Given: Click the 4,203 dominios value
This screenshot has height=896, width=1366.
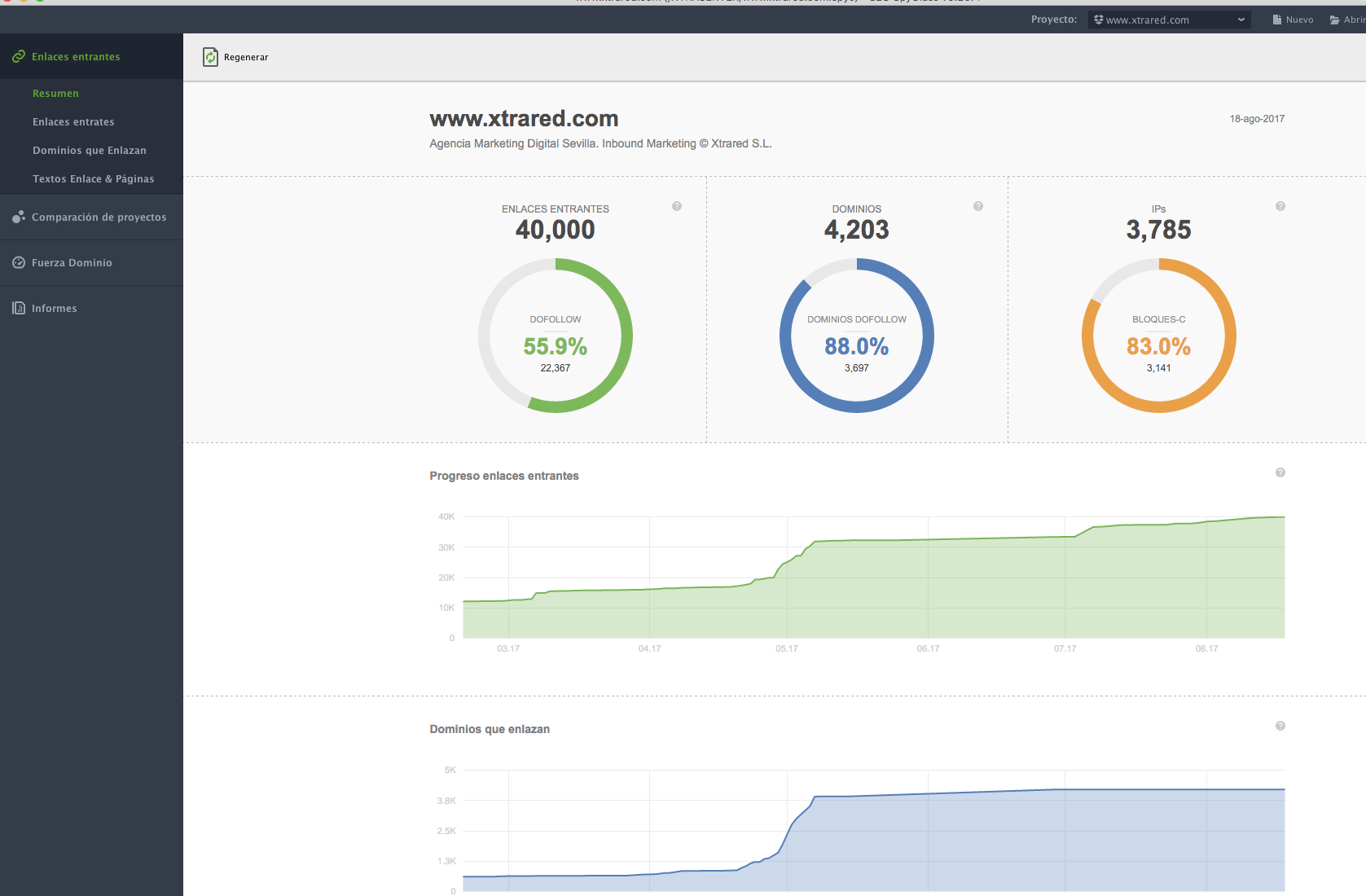Looking at the screenshot, I should click(857, 230).
